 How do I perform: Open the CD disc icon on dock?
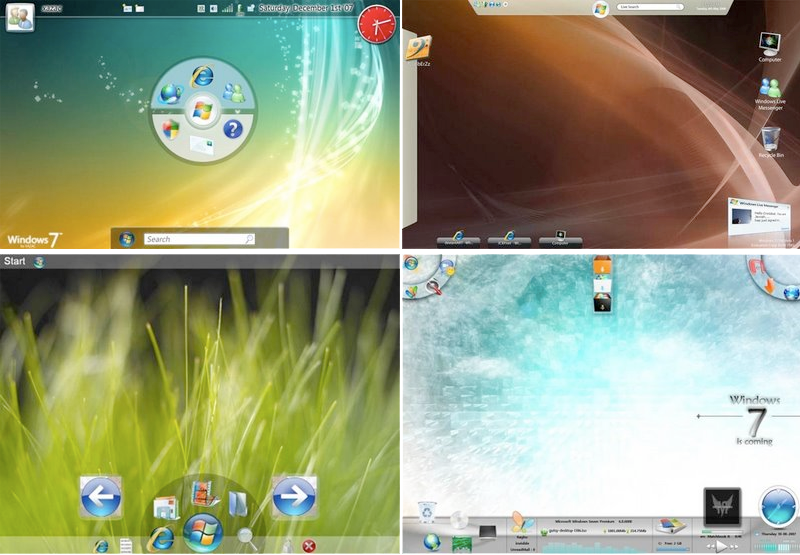point(459,519)
